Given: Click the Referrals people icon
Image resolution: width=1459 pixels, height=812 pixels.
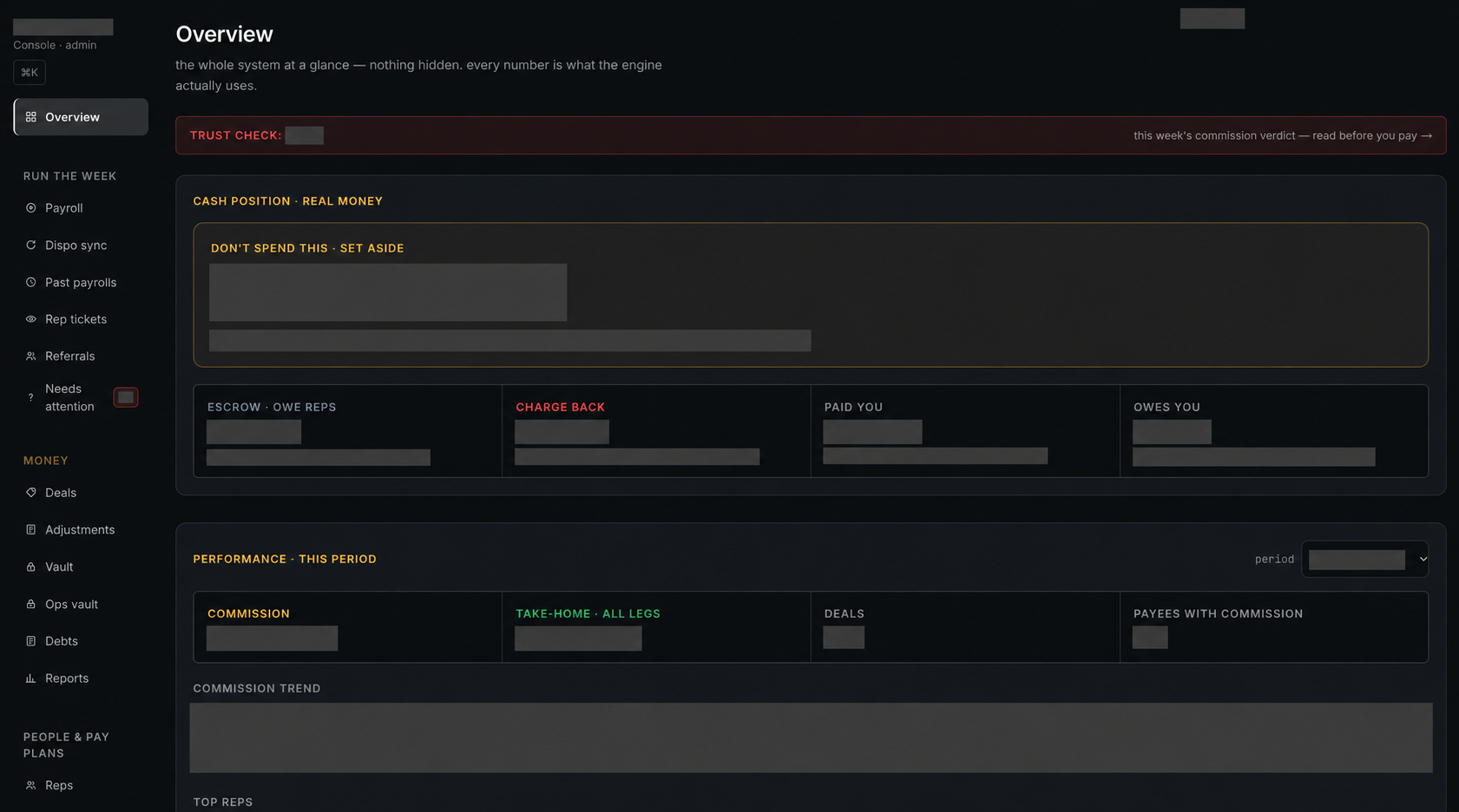Looking at the screenshot, I should (x=31, y=357).
